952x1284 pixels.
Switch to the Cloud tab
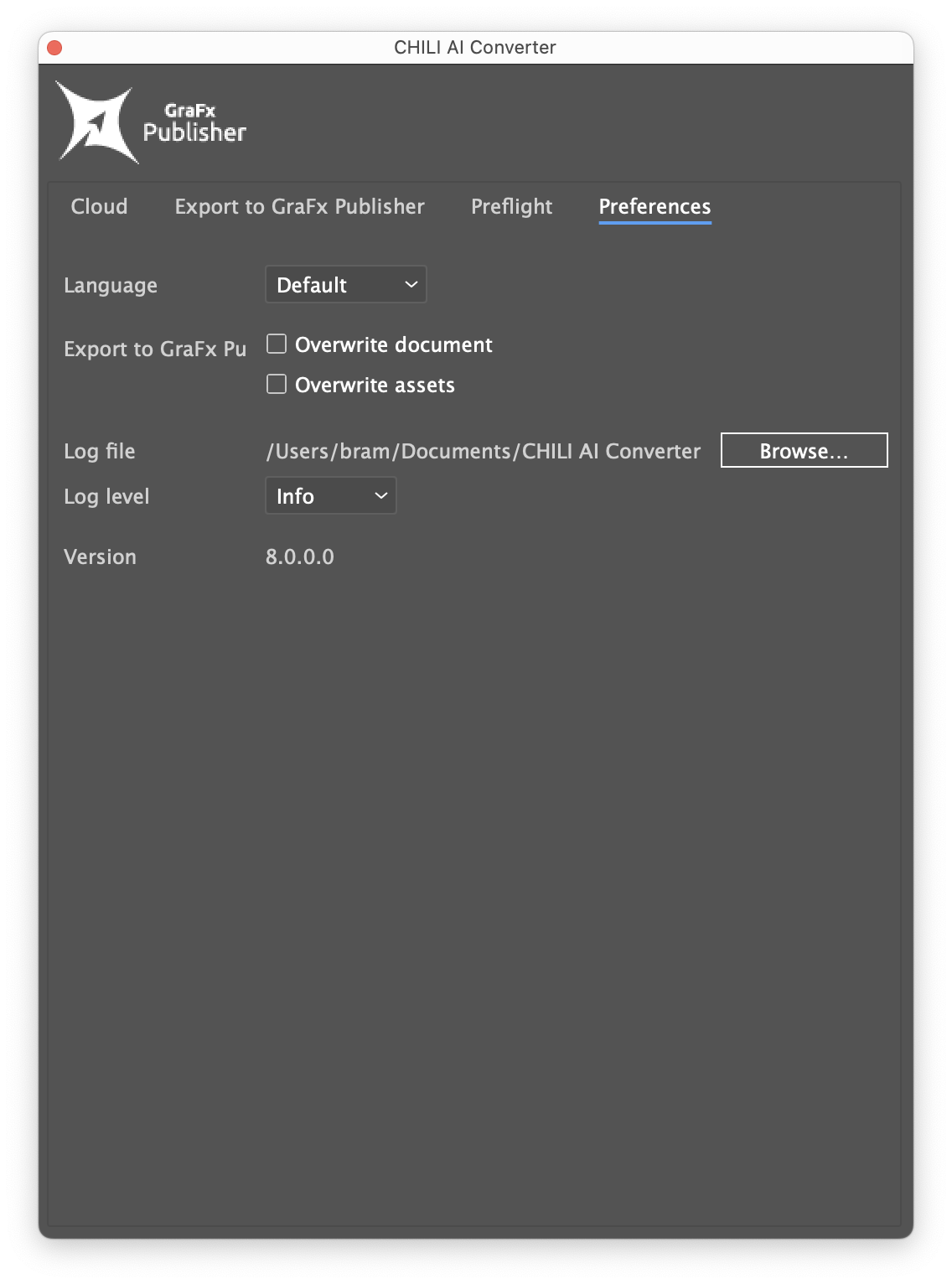99,206
